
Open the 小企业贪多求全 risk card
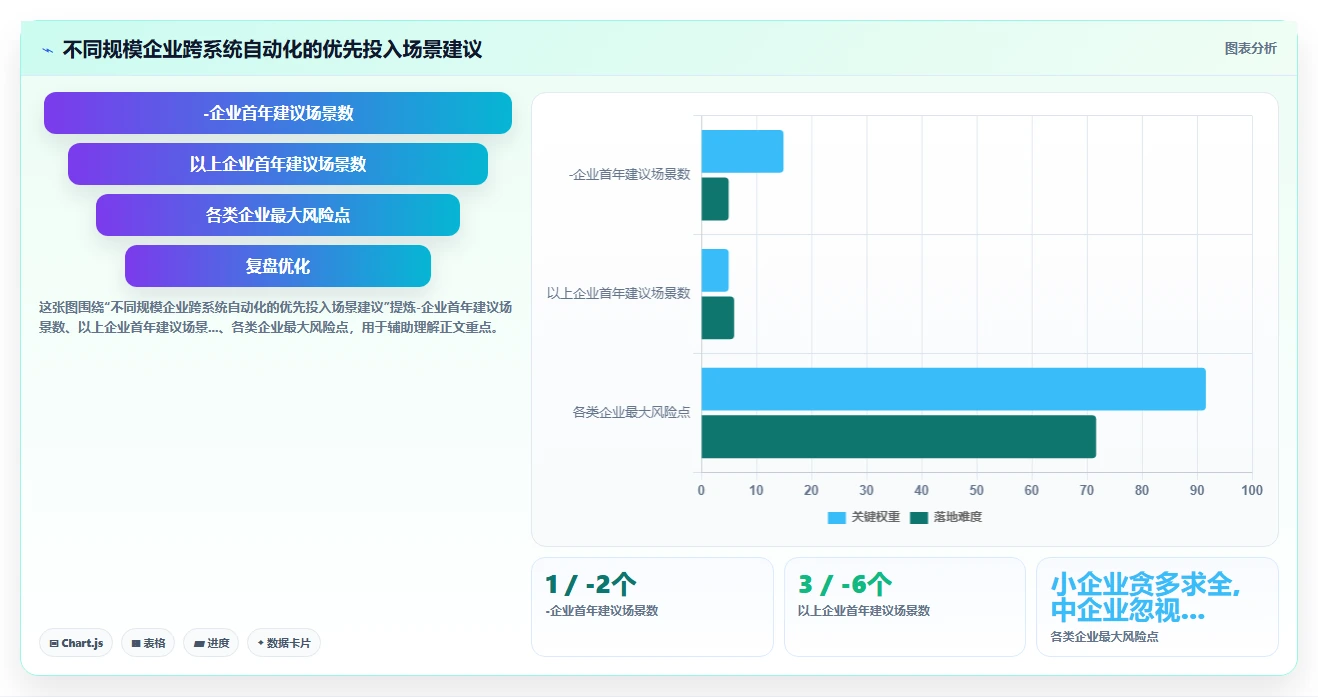click(x=1157, y=607)
